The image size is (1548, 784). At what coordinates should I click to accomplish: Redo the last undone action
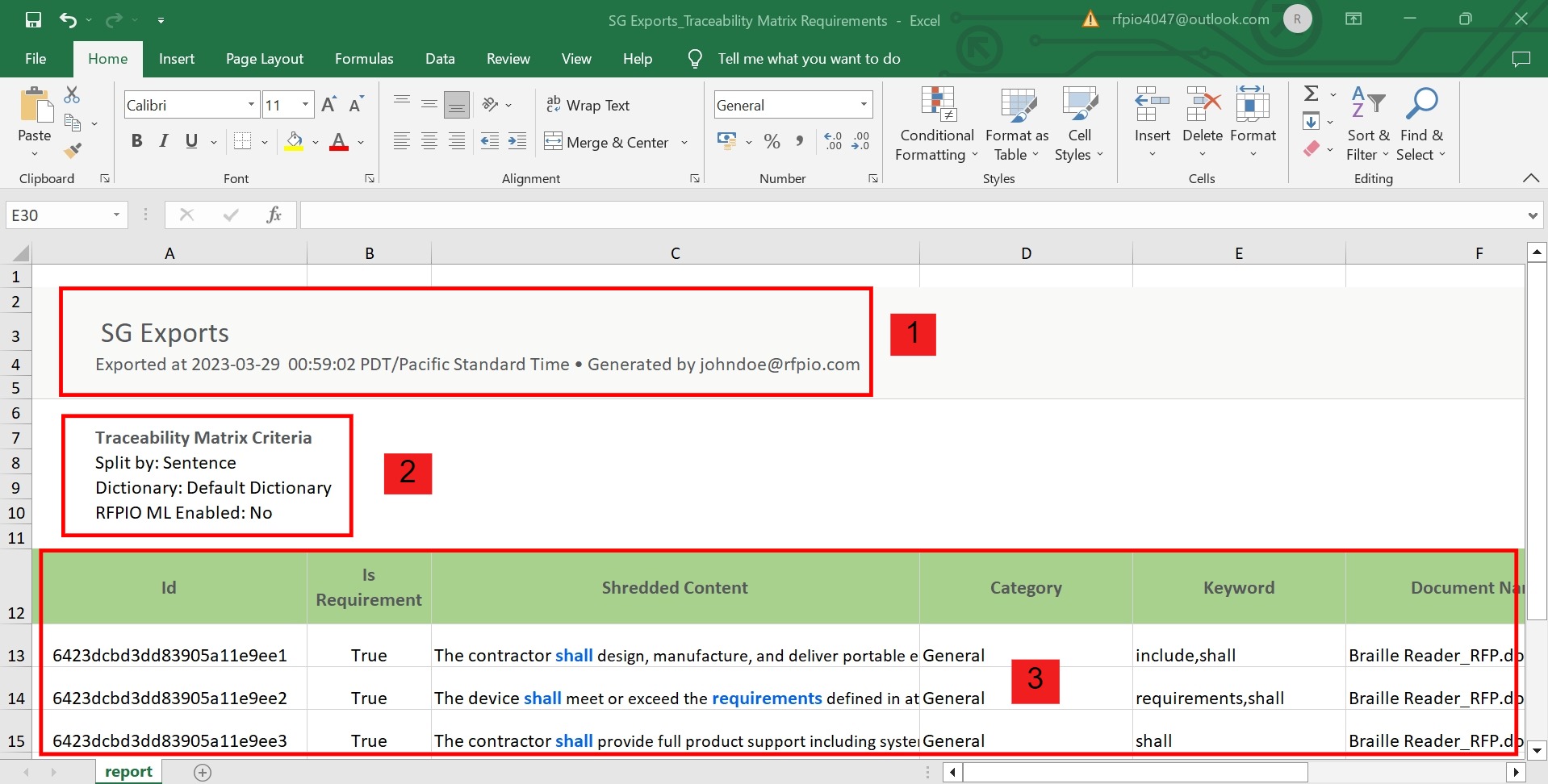(x=114, y=19)
